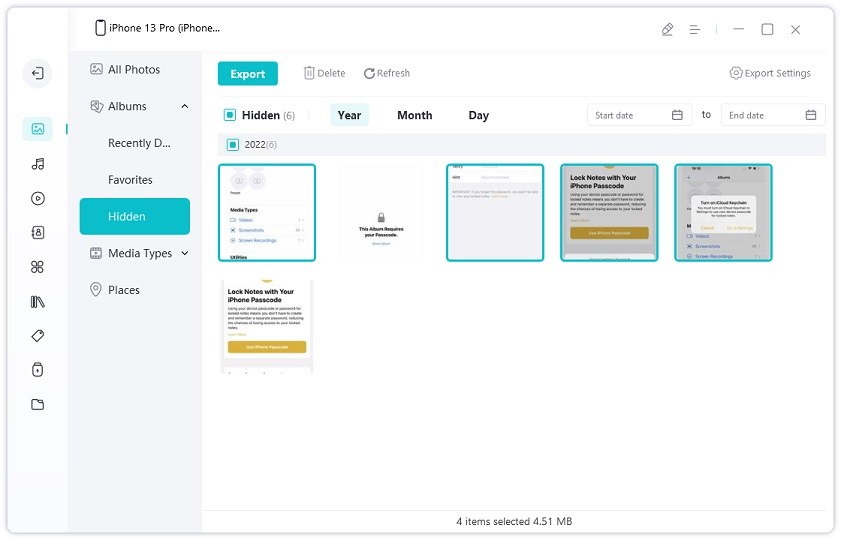Image resolution: width=841 pixels, height=540 pixels.
Task: Select the iCloud Keychain dialog thumbnail
Action: (x=724, y=213)
